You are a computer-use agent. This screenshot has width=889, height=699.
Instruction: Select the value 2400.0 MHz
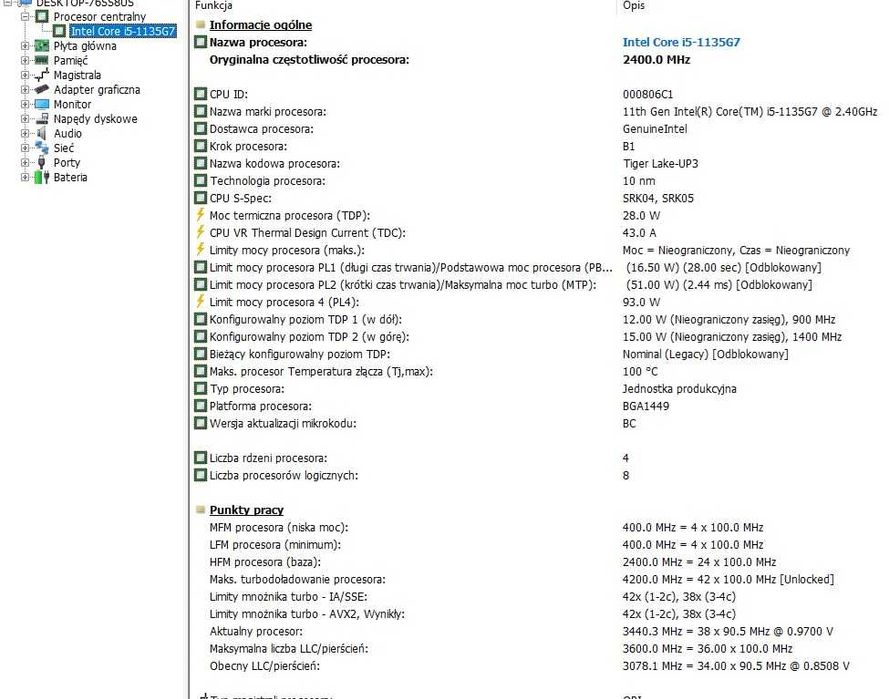coord(657,60)
